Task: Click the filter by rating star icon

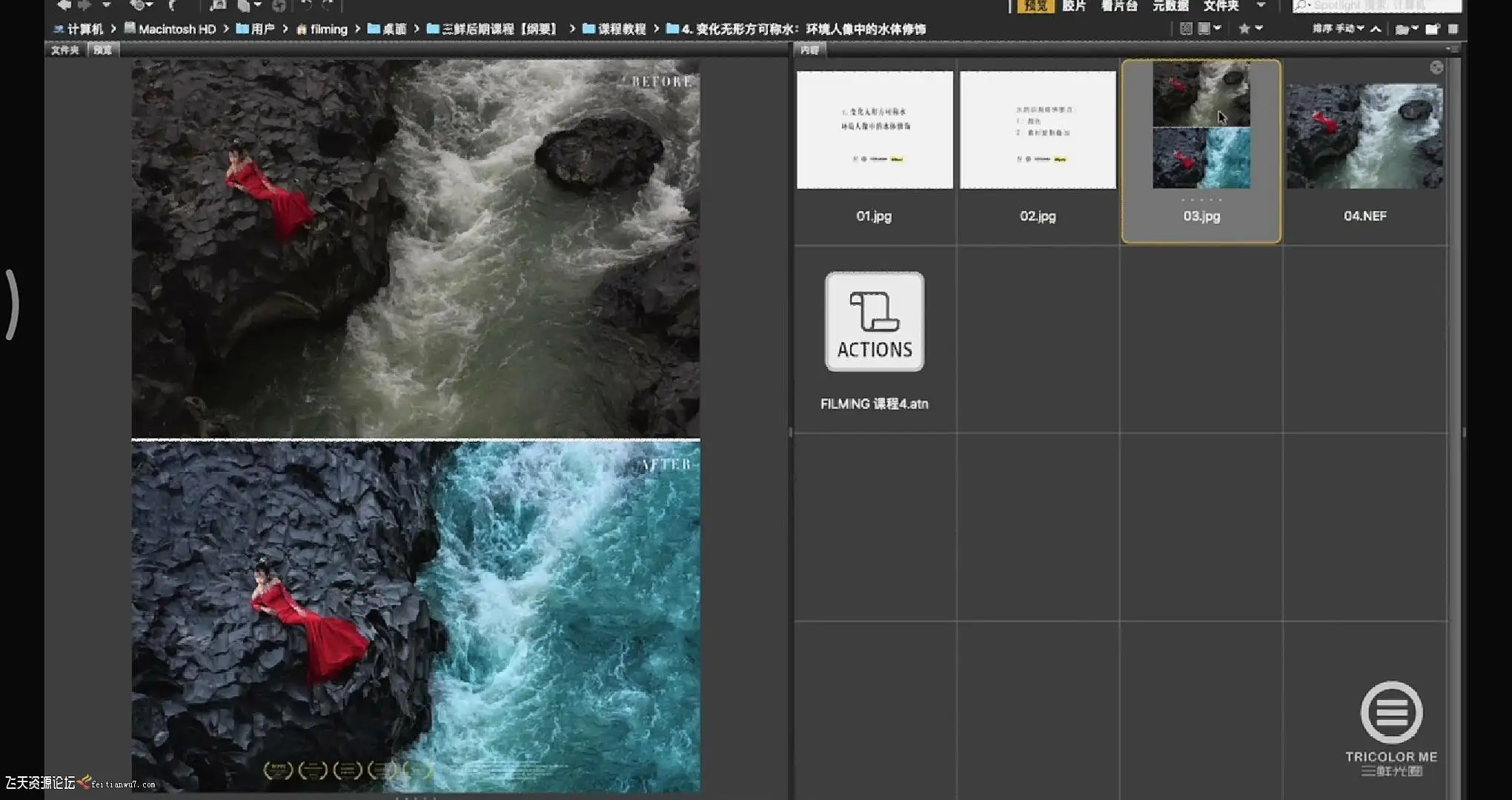Action: pos(1244,29)
